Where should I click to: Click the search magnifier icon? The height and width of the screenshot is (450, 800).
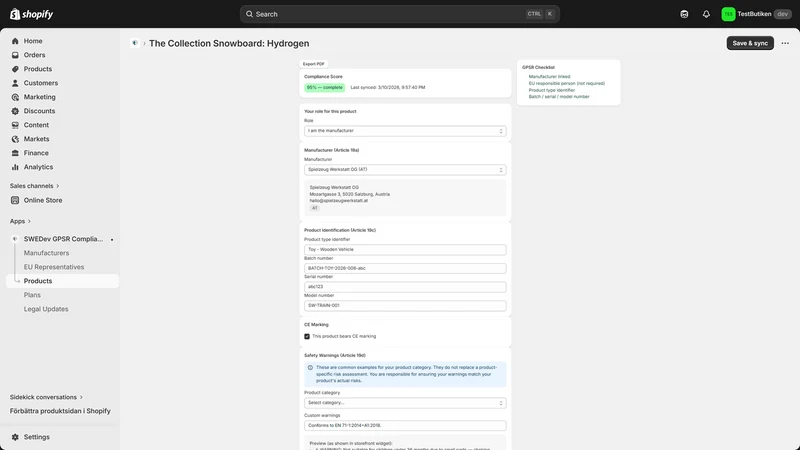[x=249, y=14]
